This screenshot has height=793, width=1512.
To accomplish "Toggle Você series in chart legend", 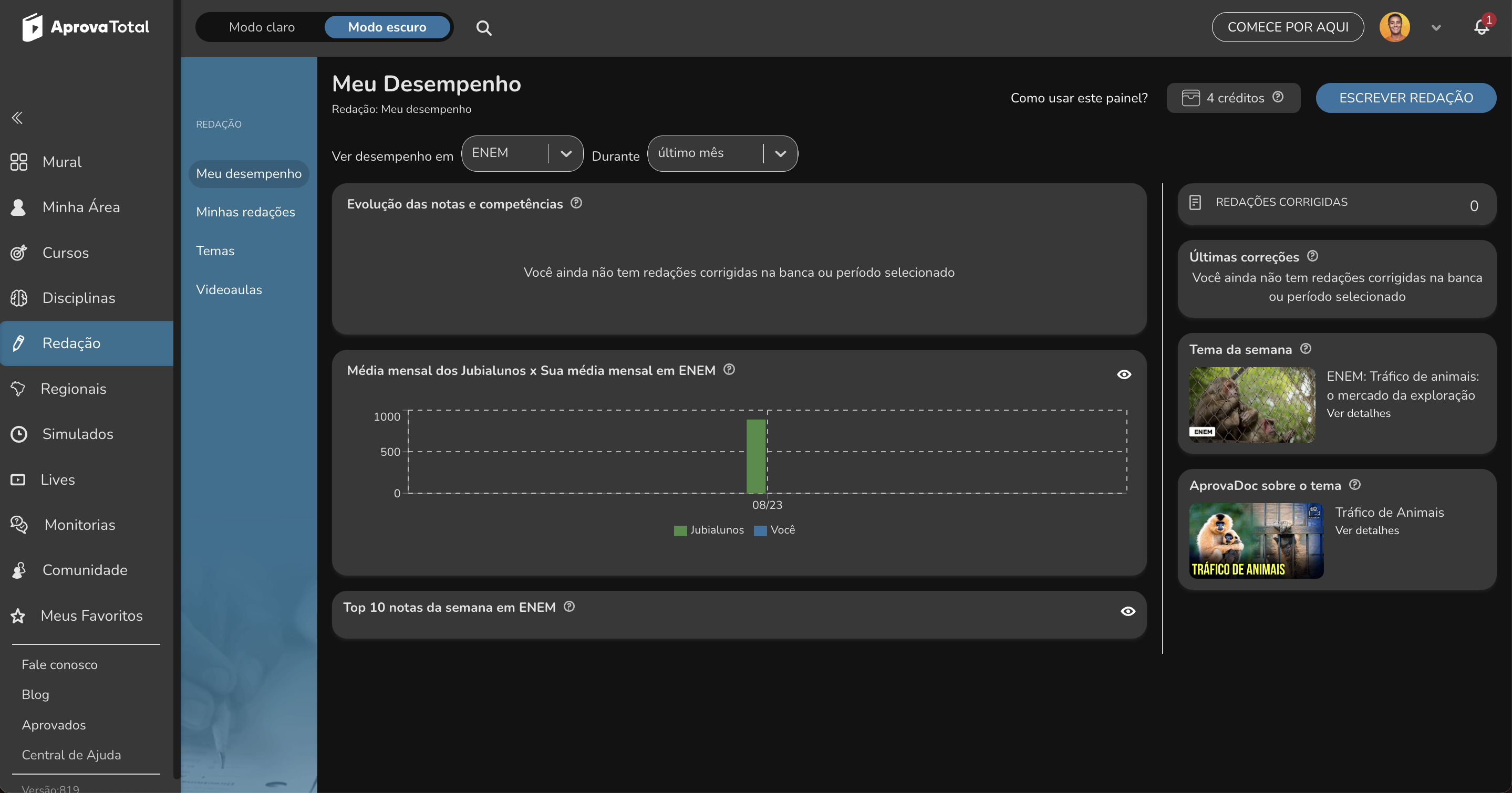I will [774, 530].
